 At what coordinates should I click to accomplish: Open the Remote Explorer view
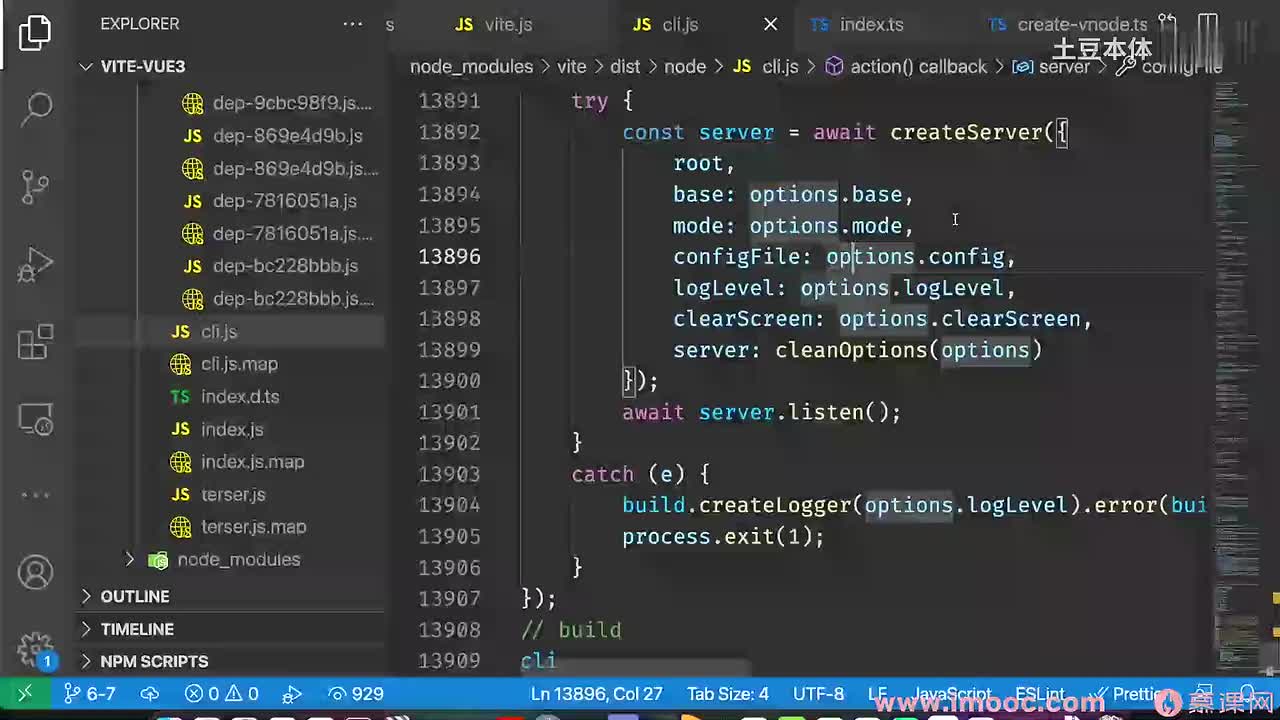coord(36,418)
